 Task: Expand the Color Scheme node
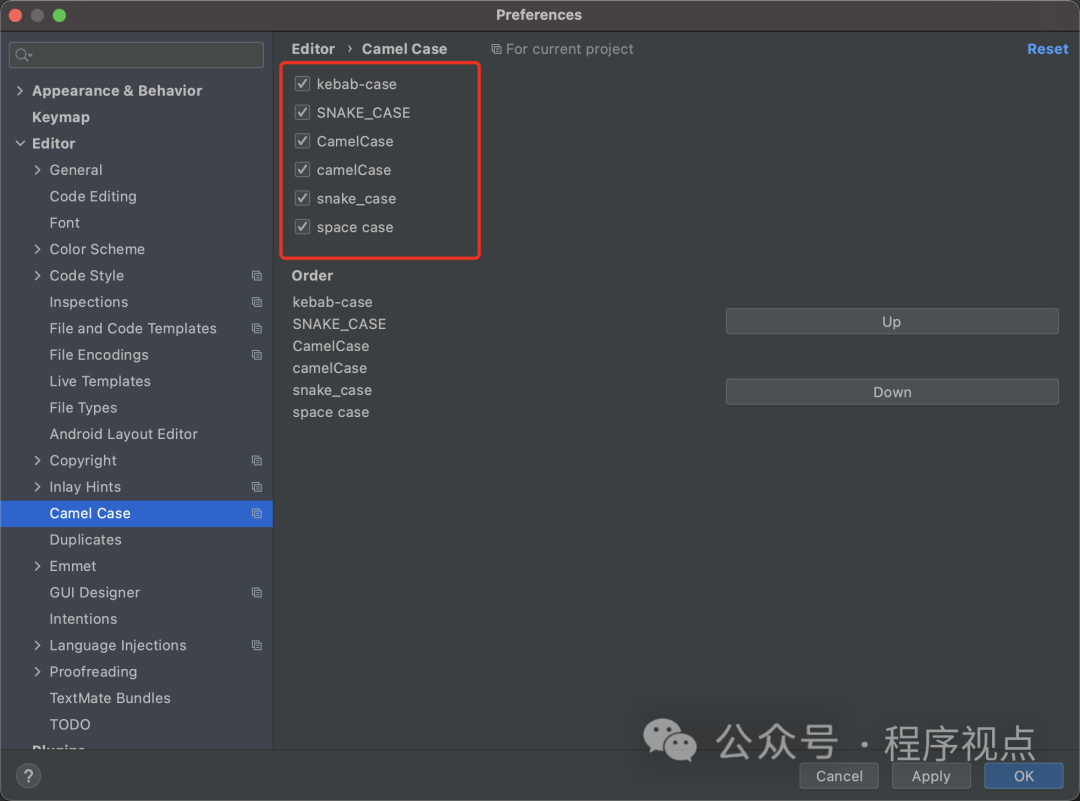coord(38,249)
